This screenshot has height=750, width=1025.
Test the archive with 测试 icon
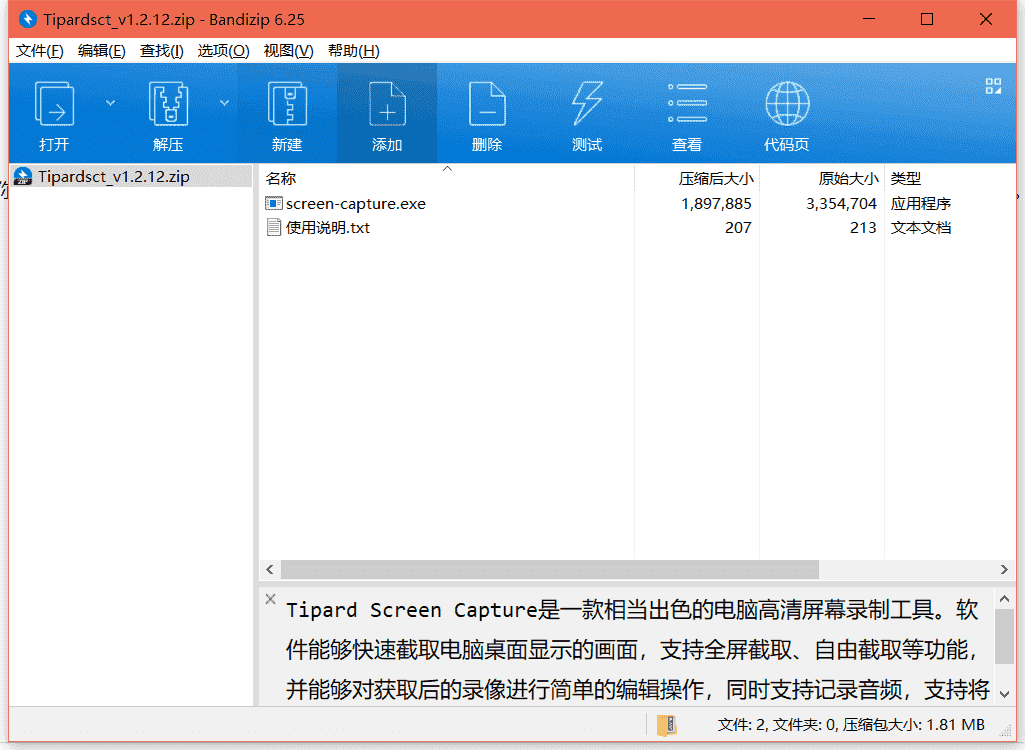point(587,104)
